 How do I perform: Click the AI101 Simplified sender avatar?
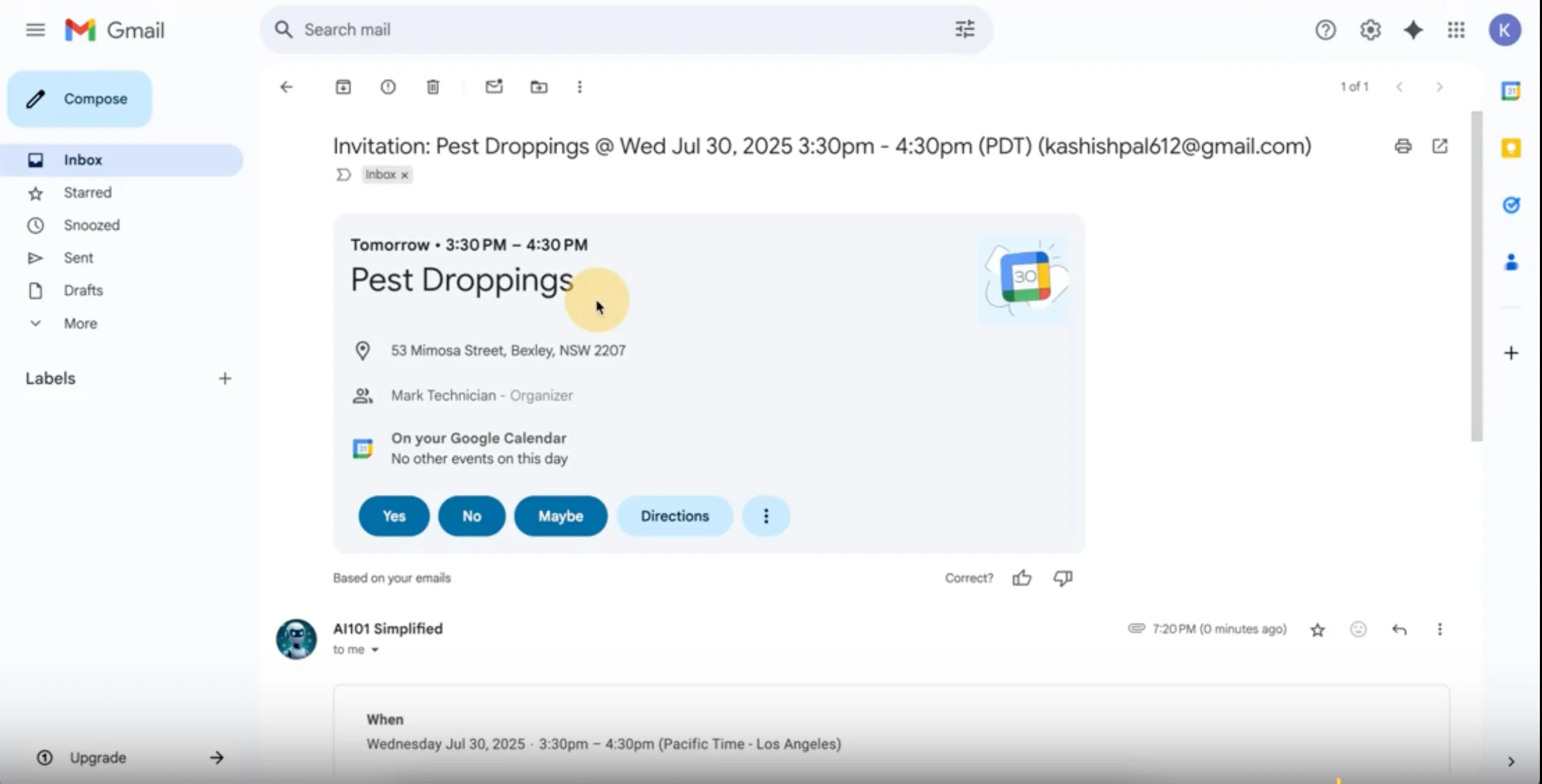tap(296, 639)
